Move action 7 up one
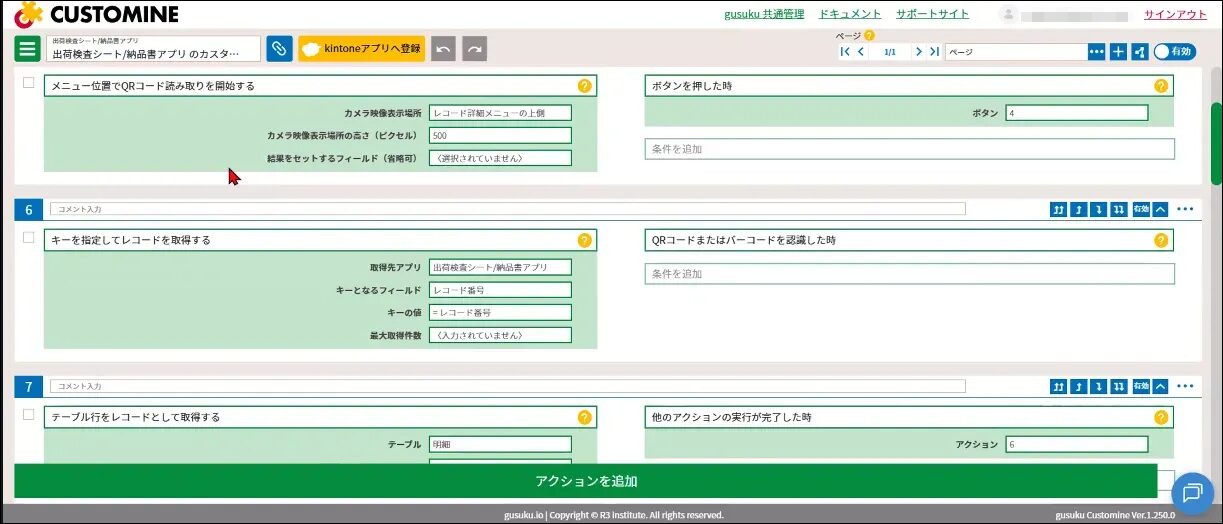 click(1079, 386)
